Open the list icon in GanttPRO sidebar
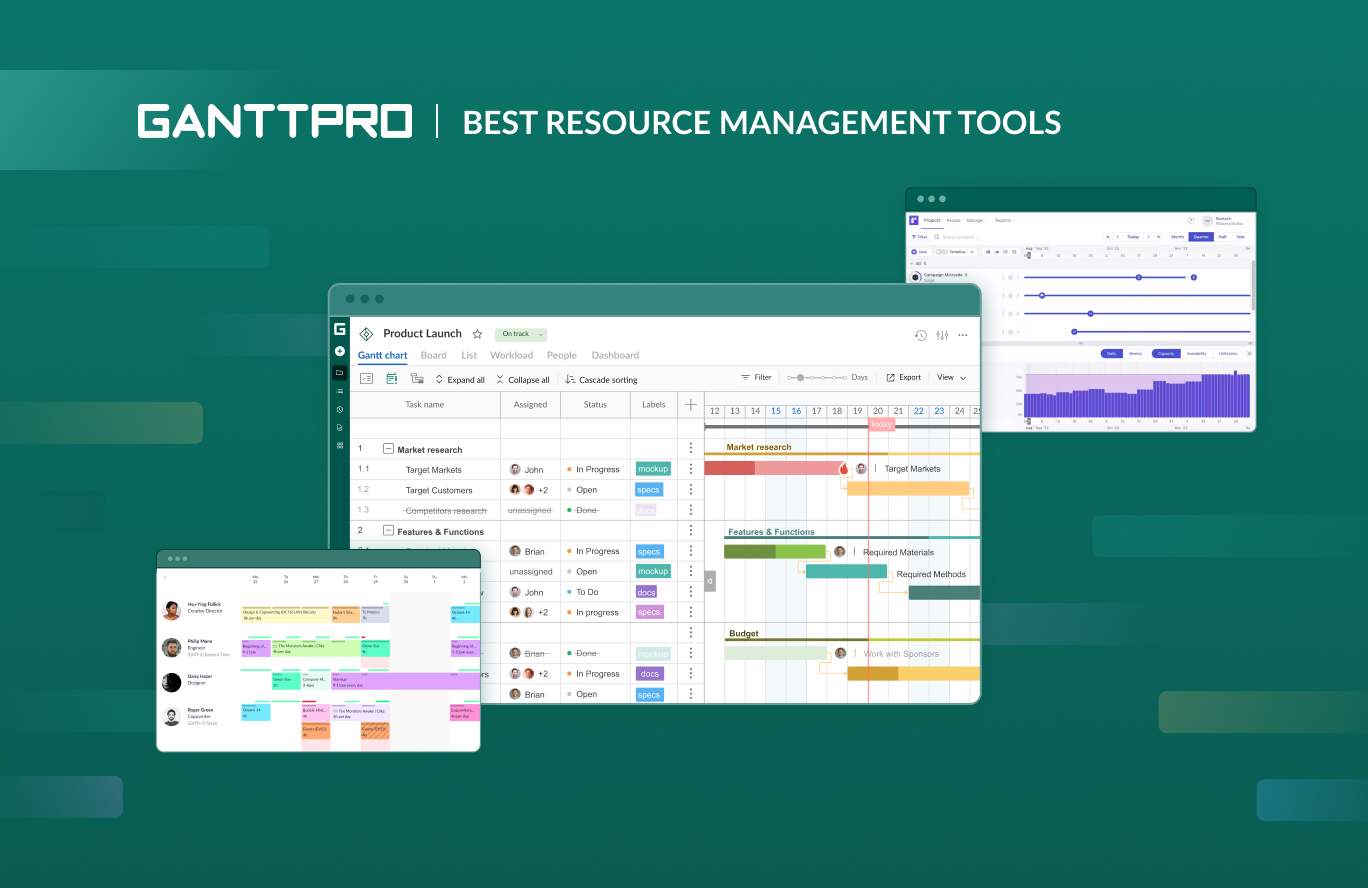1368x888 pixels. coord(340,391)
